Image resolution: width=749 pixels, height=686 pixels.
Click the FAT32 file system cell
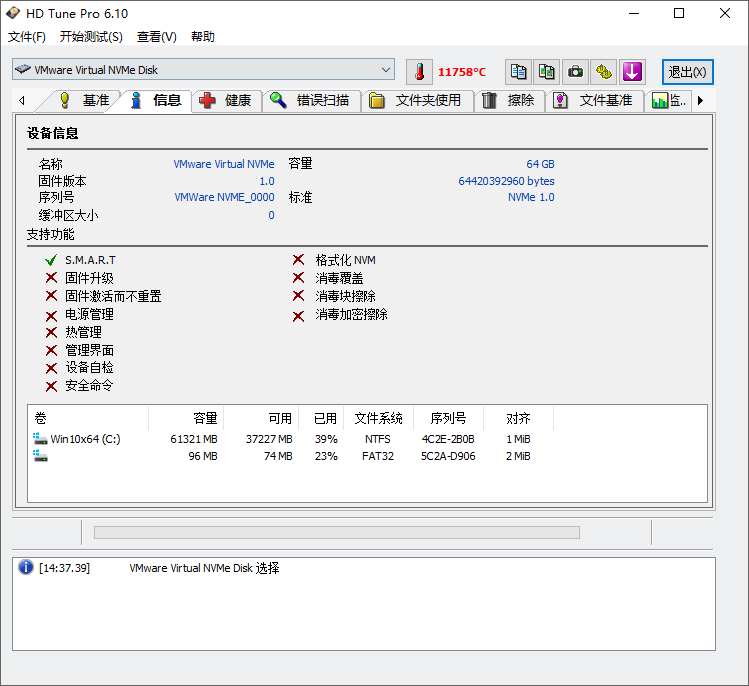[x=378, y=456]
